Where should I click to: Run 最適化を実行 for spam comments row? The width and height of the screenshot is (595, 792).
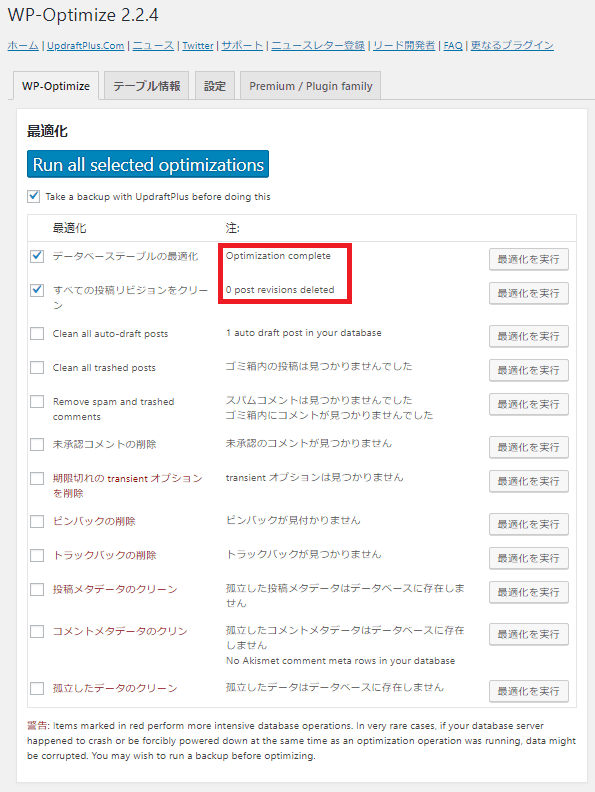coord(528,404)
